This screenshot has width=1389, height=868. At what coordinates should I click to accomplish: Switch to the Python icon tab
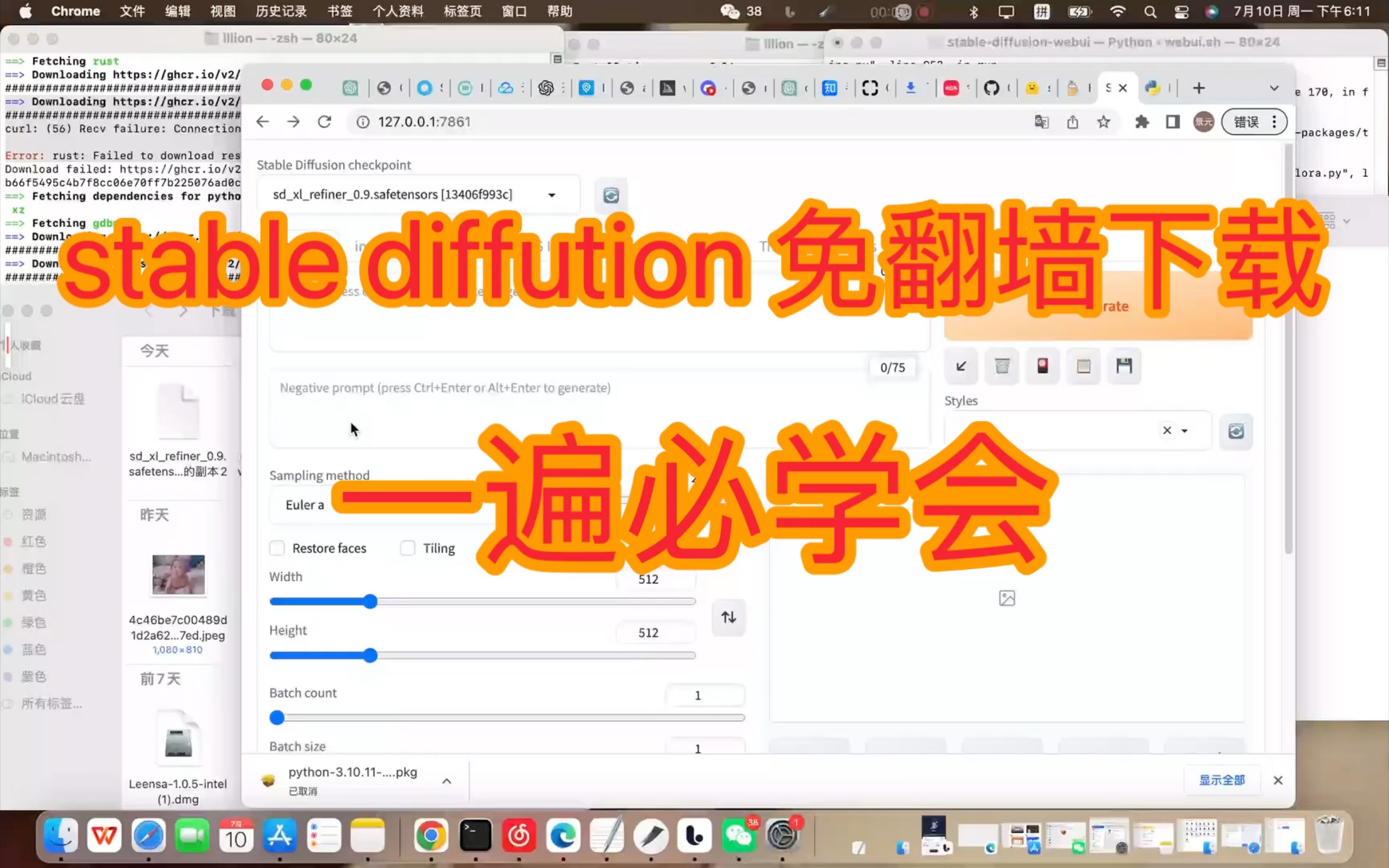point(1152,88)
